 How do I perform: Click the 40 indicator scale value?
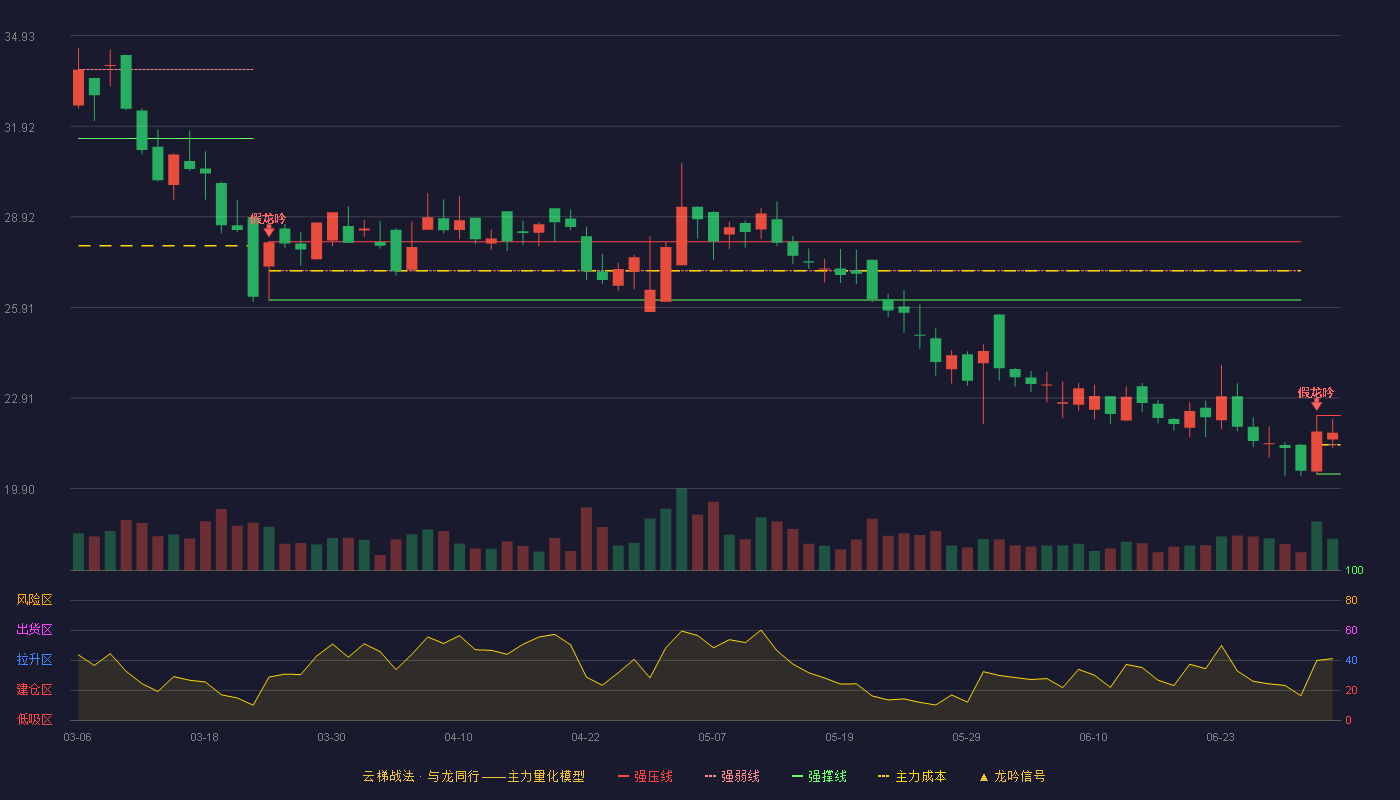point(1351,660)
